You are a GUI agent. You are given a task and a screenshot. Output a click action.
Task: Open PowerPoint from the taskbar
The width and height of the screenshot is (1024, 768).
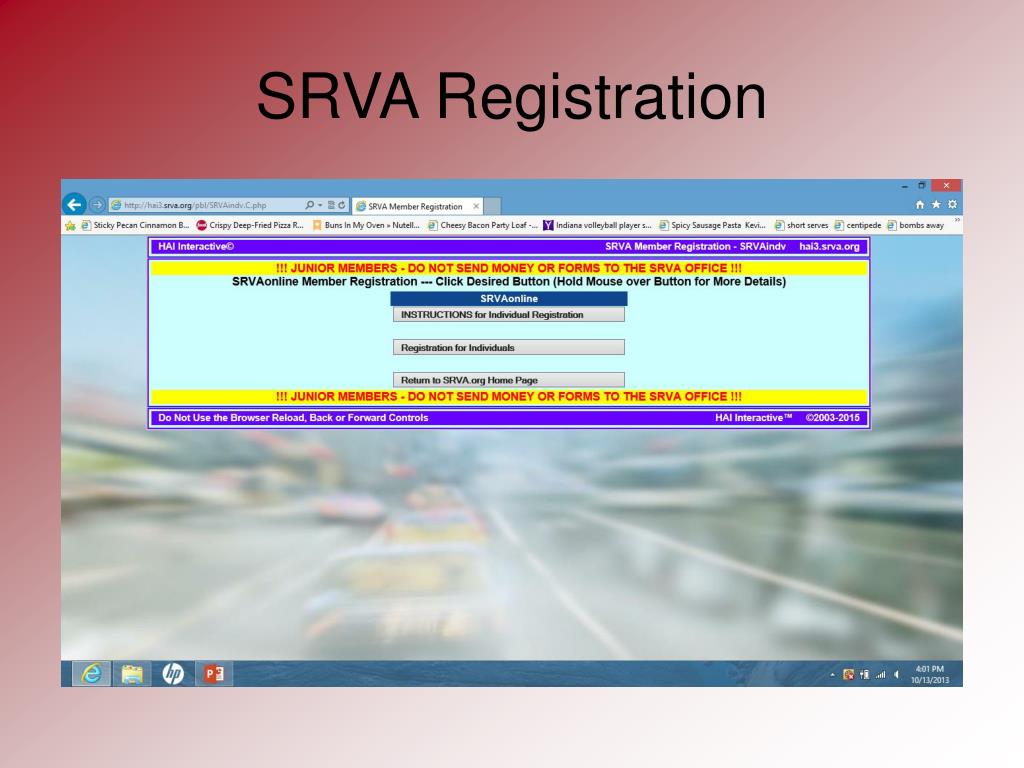coord(214,674)
